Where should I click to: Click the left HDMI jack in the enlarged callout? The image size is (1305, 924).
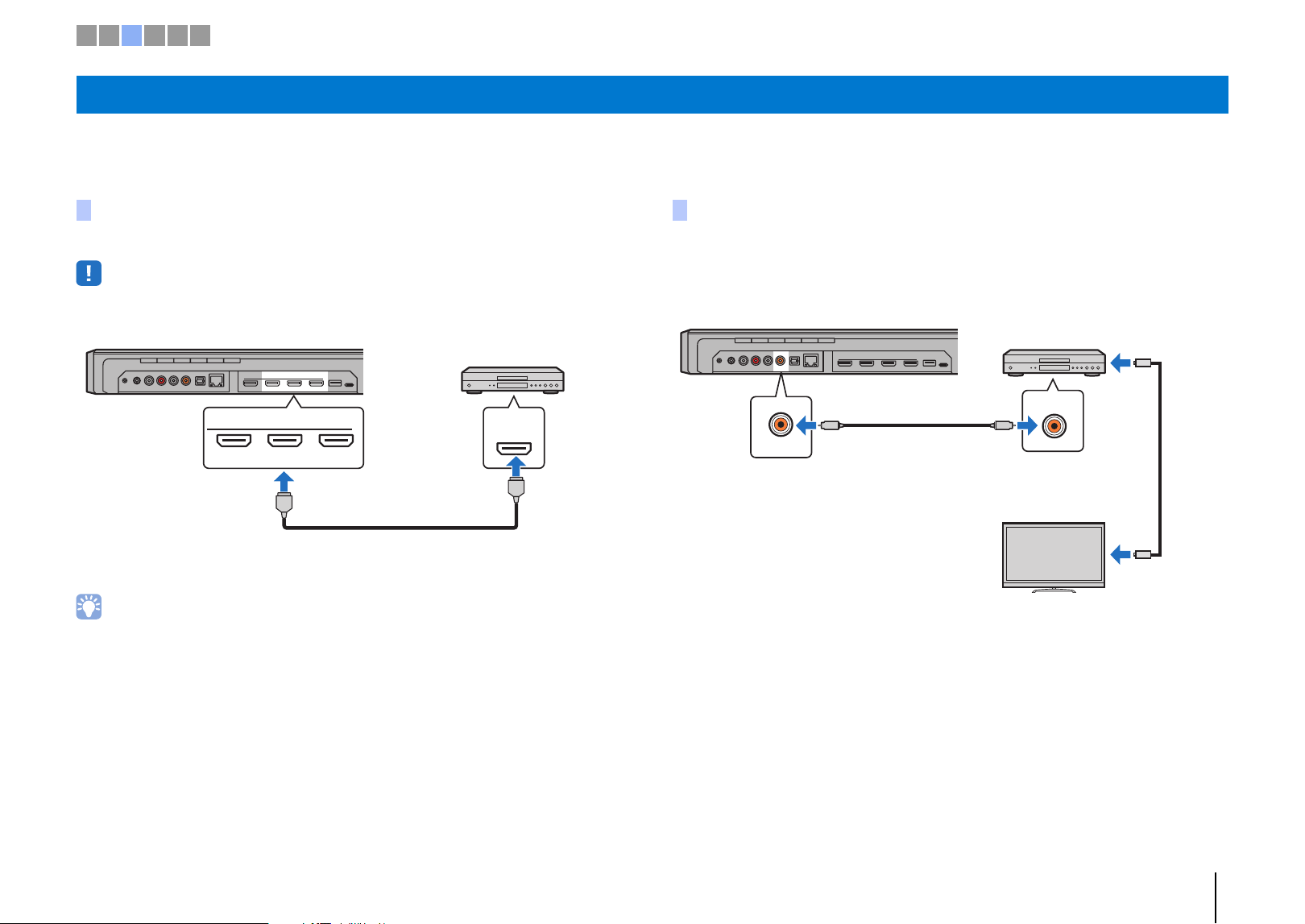pos(234,441)
